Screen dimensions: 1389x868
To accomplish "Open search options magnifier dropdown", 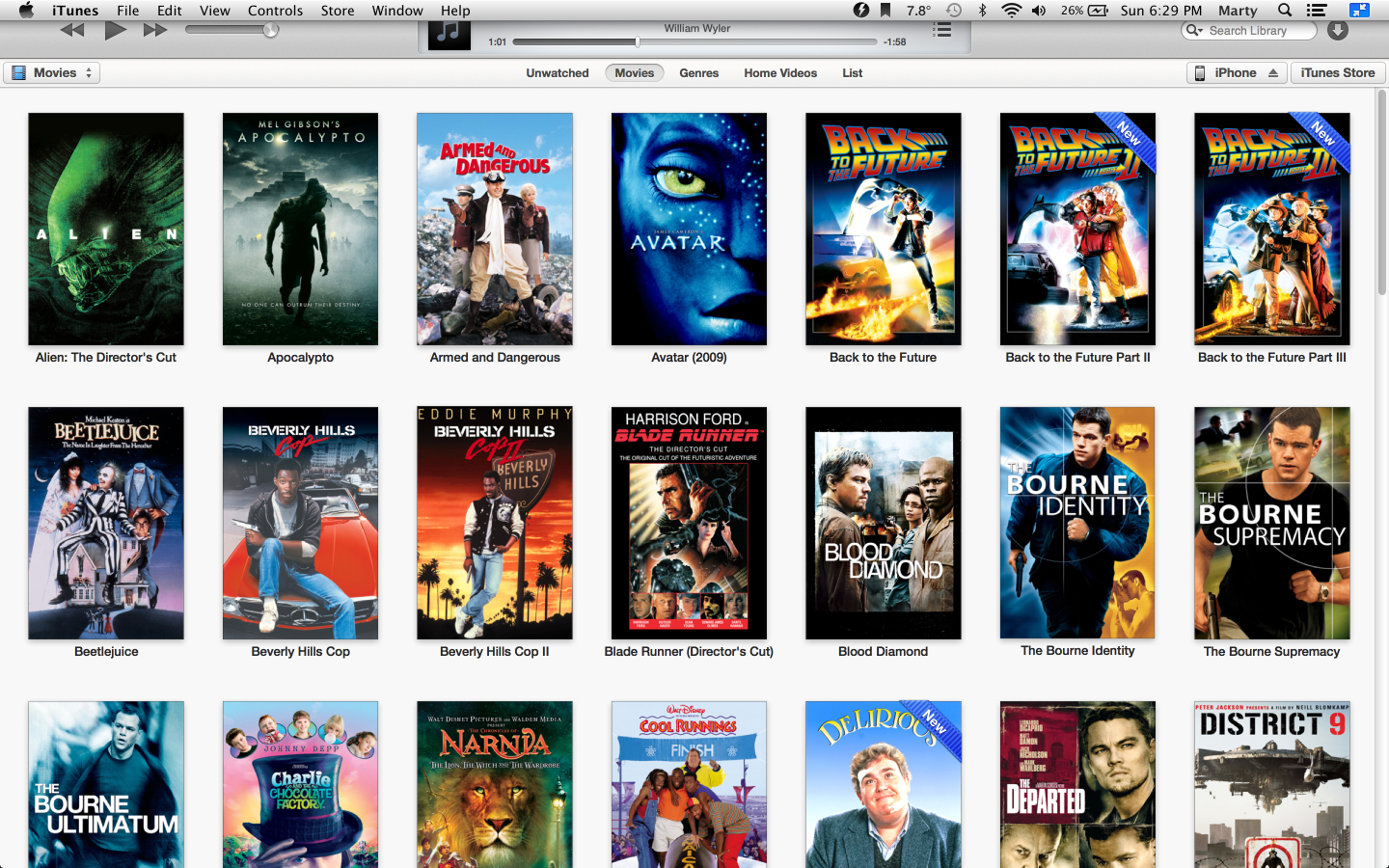I will (x=1194, y=30).
